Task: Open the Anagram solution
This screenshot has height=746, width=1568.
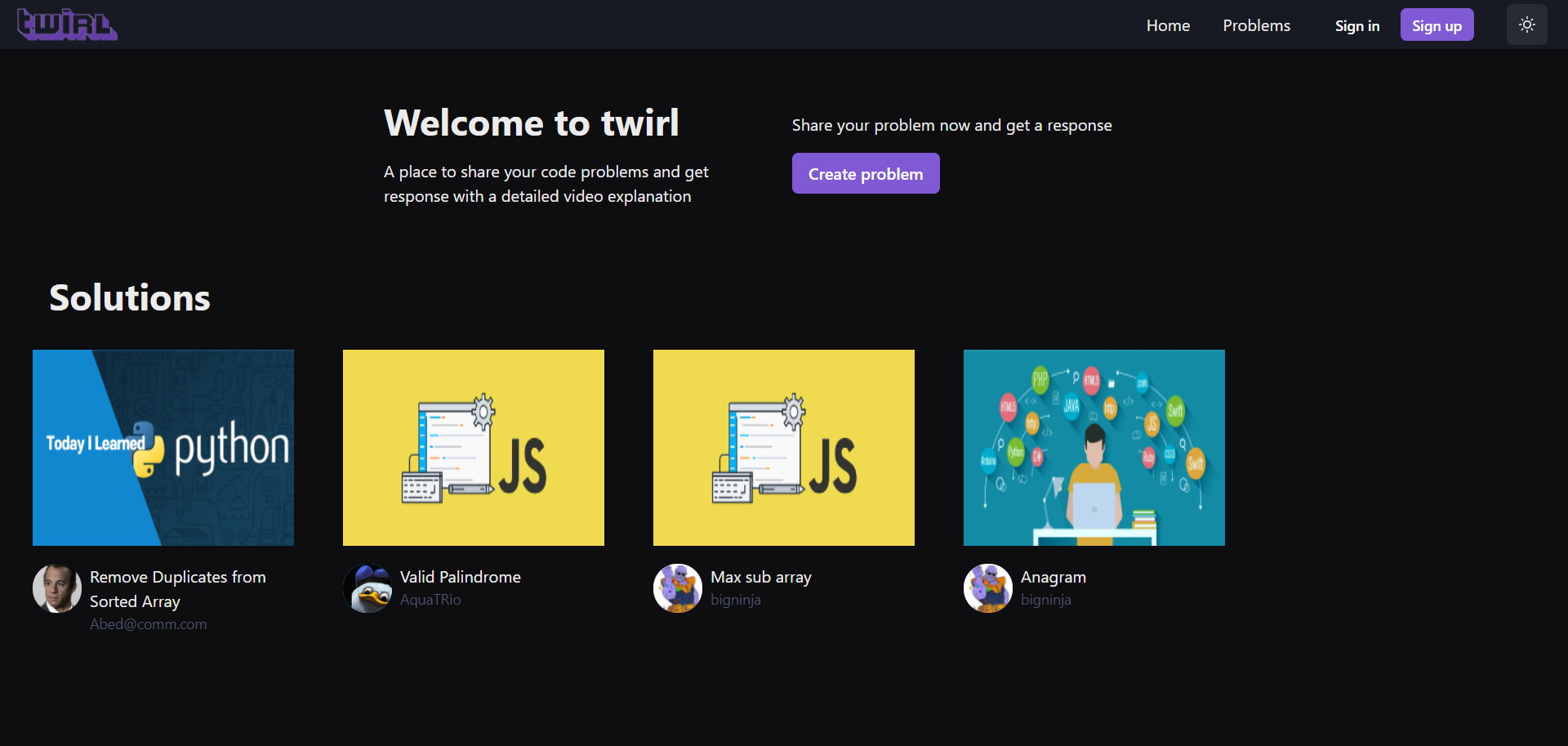Action: [x=1053, y=576]
